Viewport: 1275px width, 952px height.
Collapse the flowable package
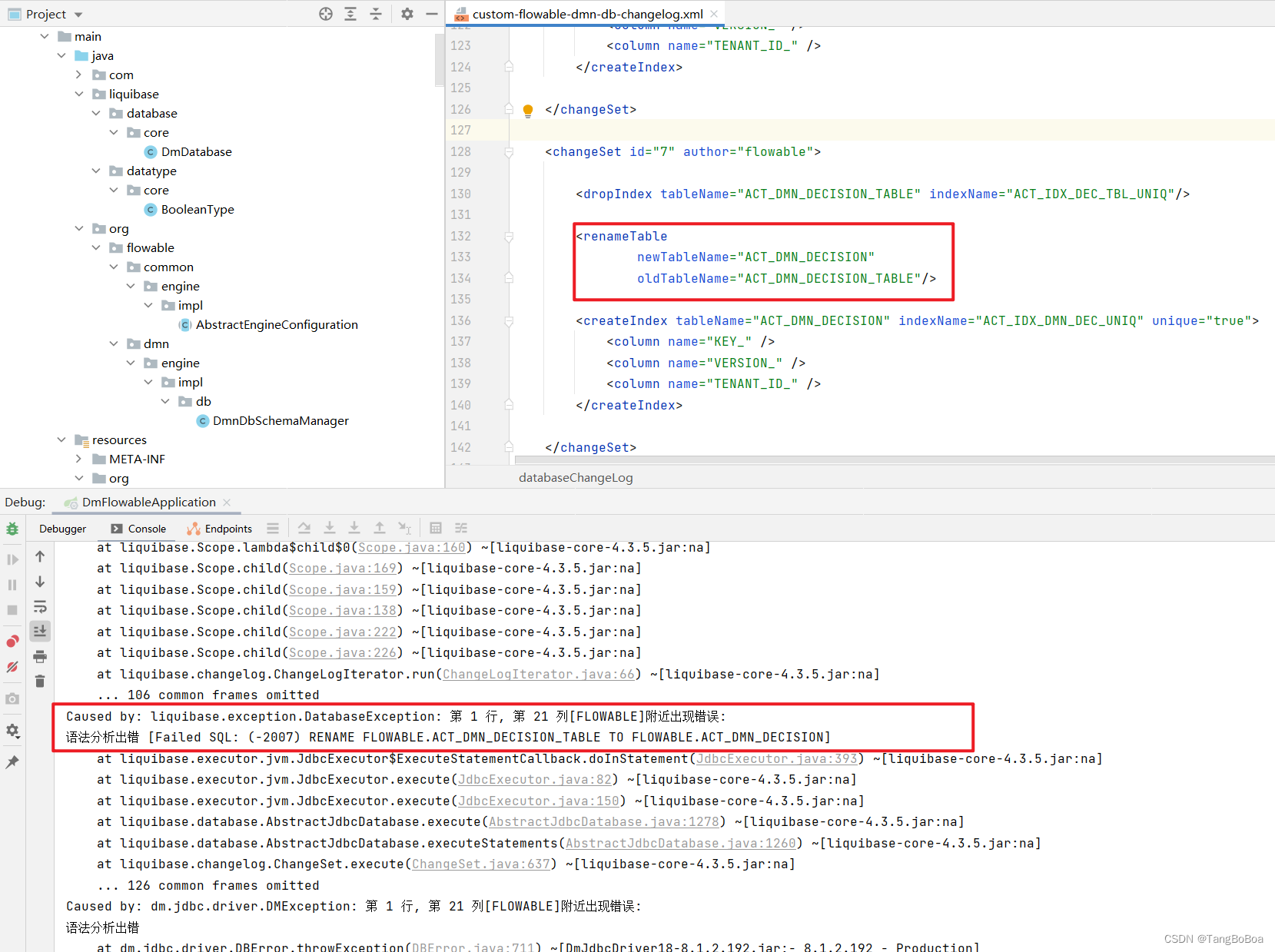96,247
